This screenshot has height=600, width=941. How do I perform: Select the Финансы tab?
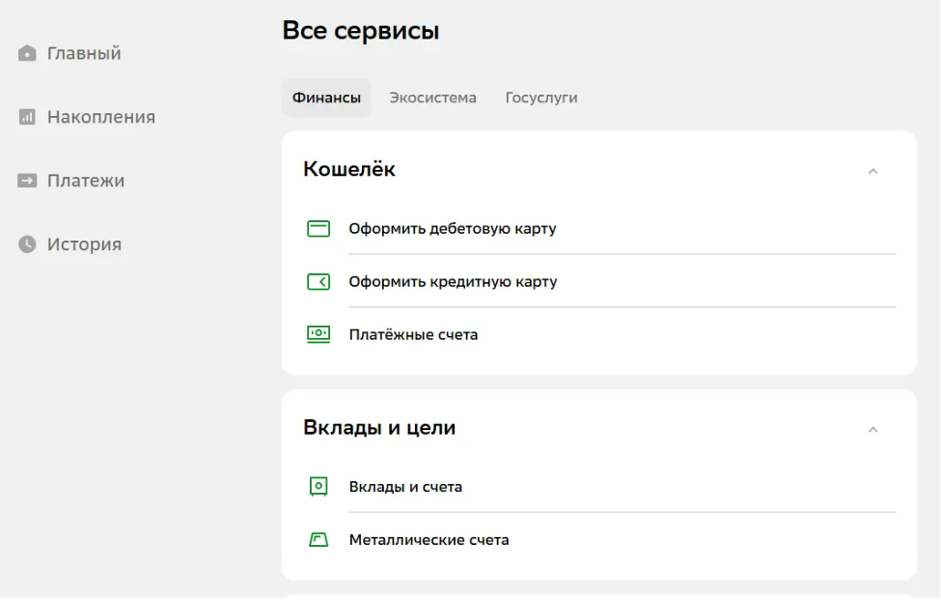pyautogui.click(x=325, y=98)
